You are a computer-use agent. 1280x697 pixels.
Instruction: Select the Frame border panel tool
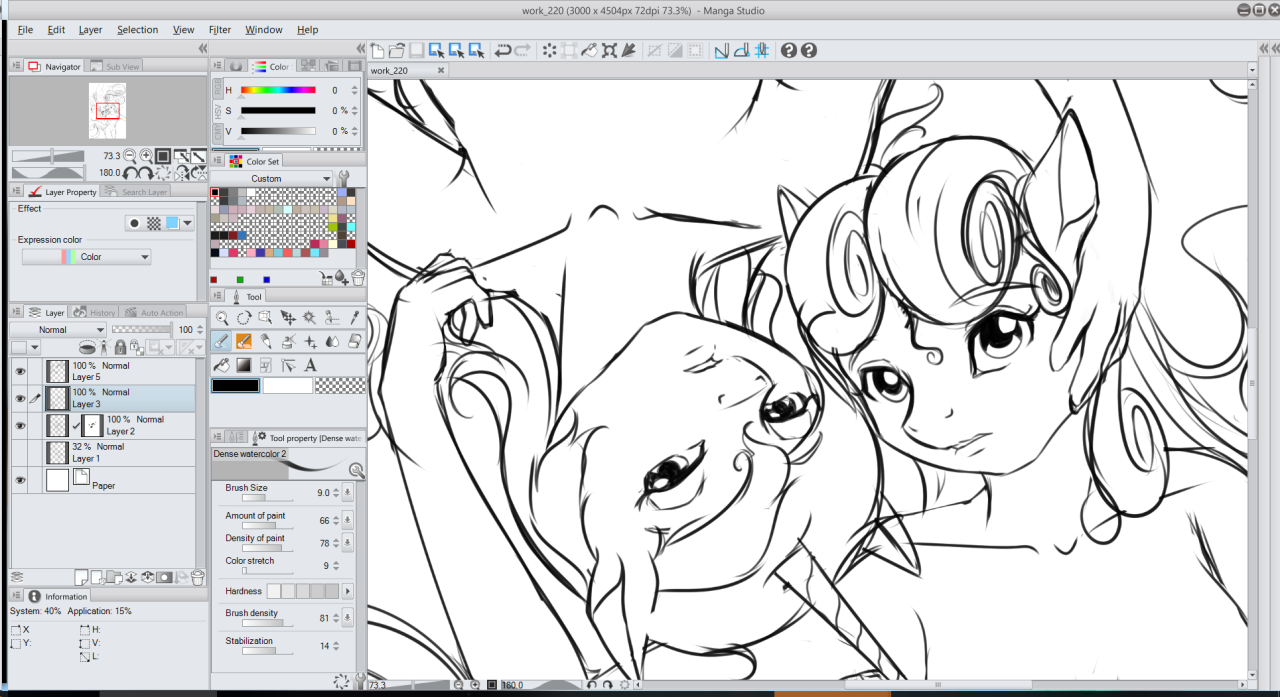click(266, 365)
